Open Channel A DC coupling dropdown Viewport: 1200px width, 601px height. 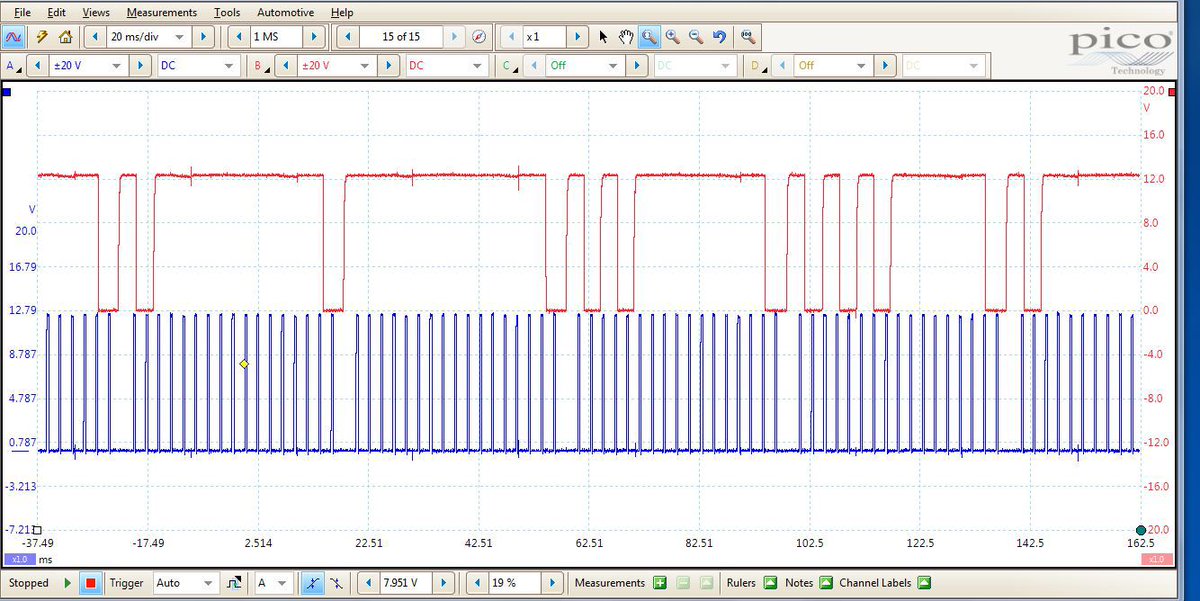[228, 66]
